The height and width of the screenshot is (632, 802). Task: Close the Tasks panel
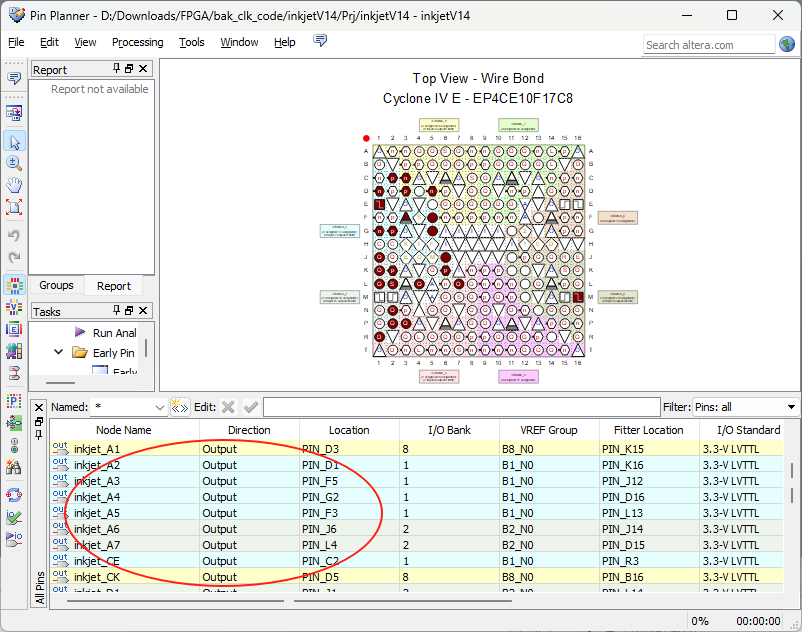(x=143, y=310)
